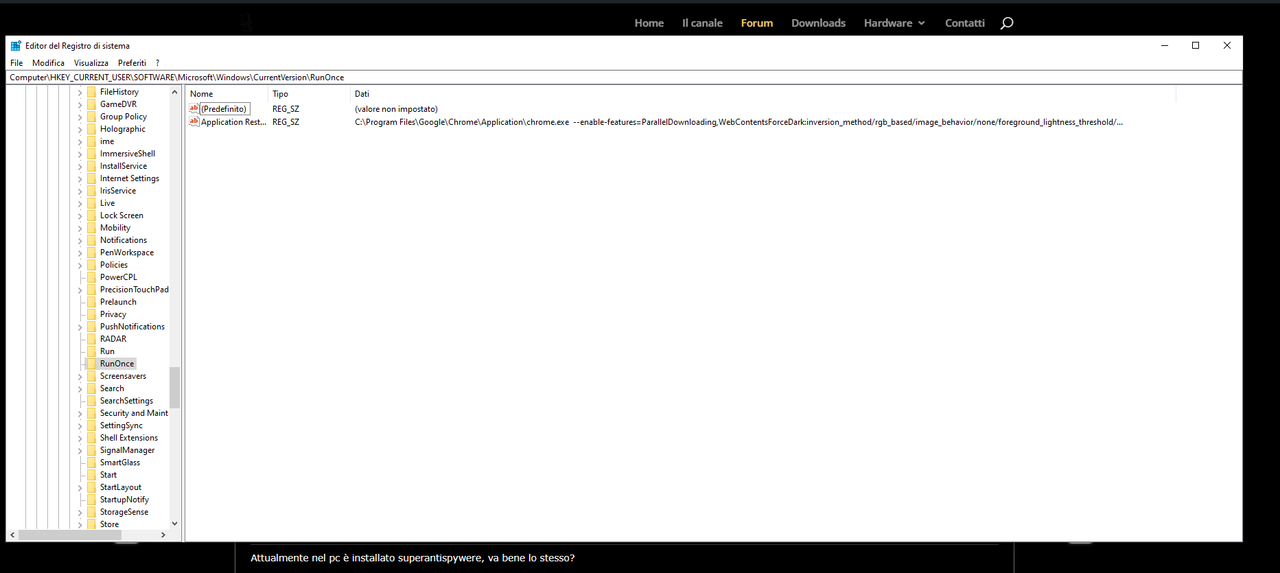Click the PowerCPL folder icon
Image resolution: width=1280 pixels, height=573 pixels.
click(91, 277)
